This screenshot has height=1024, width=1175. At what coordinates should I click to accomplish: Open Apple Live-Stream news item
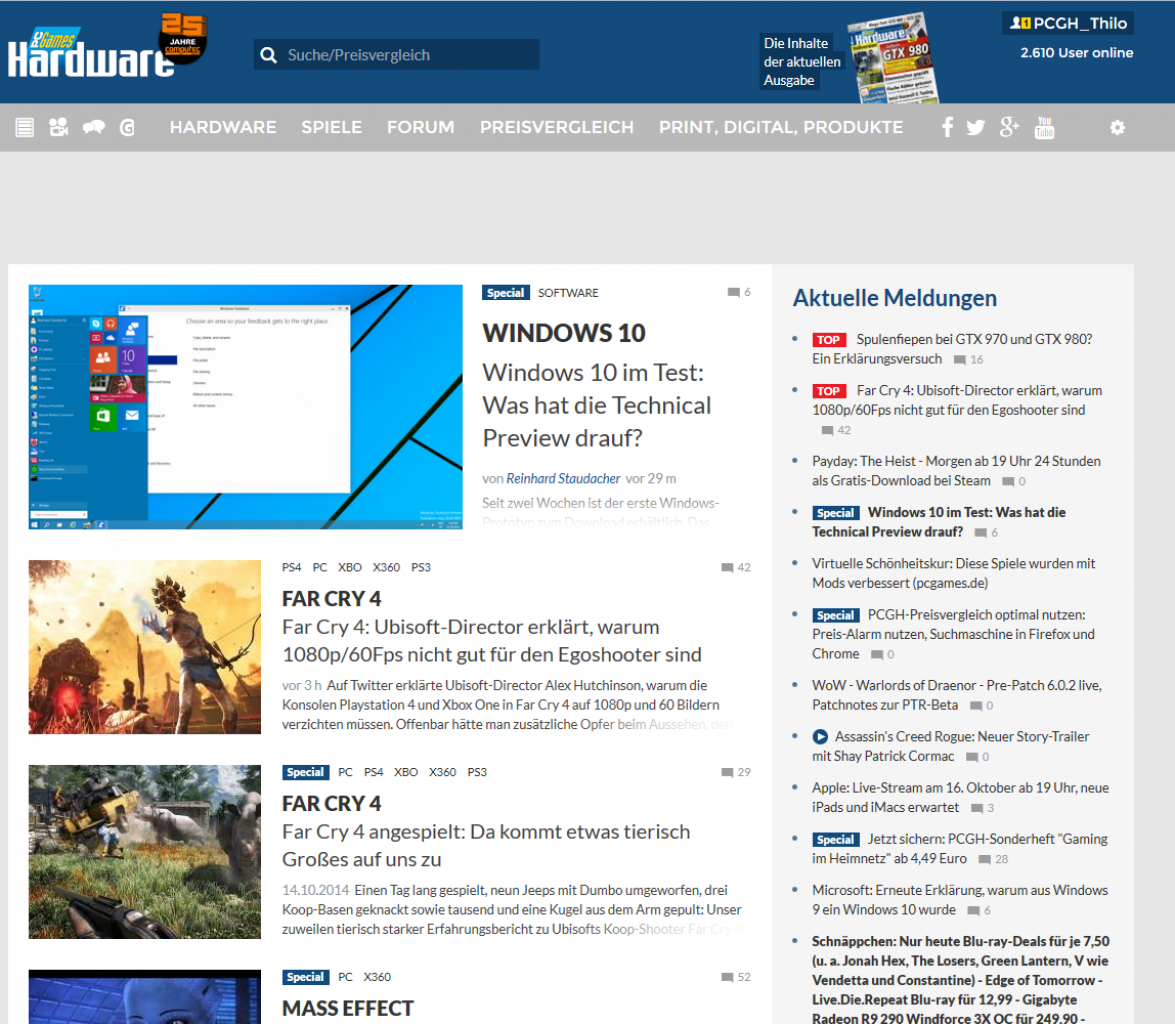[961, 798]
